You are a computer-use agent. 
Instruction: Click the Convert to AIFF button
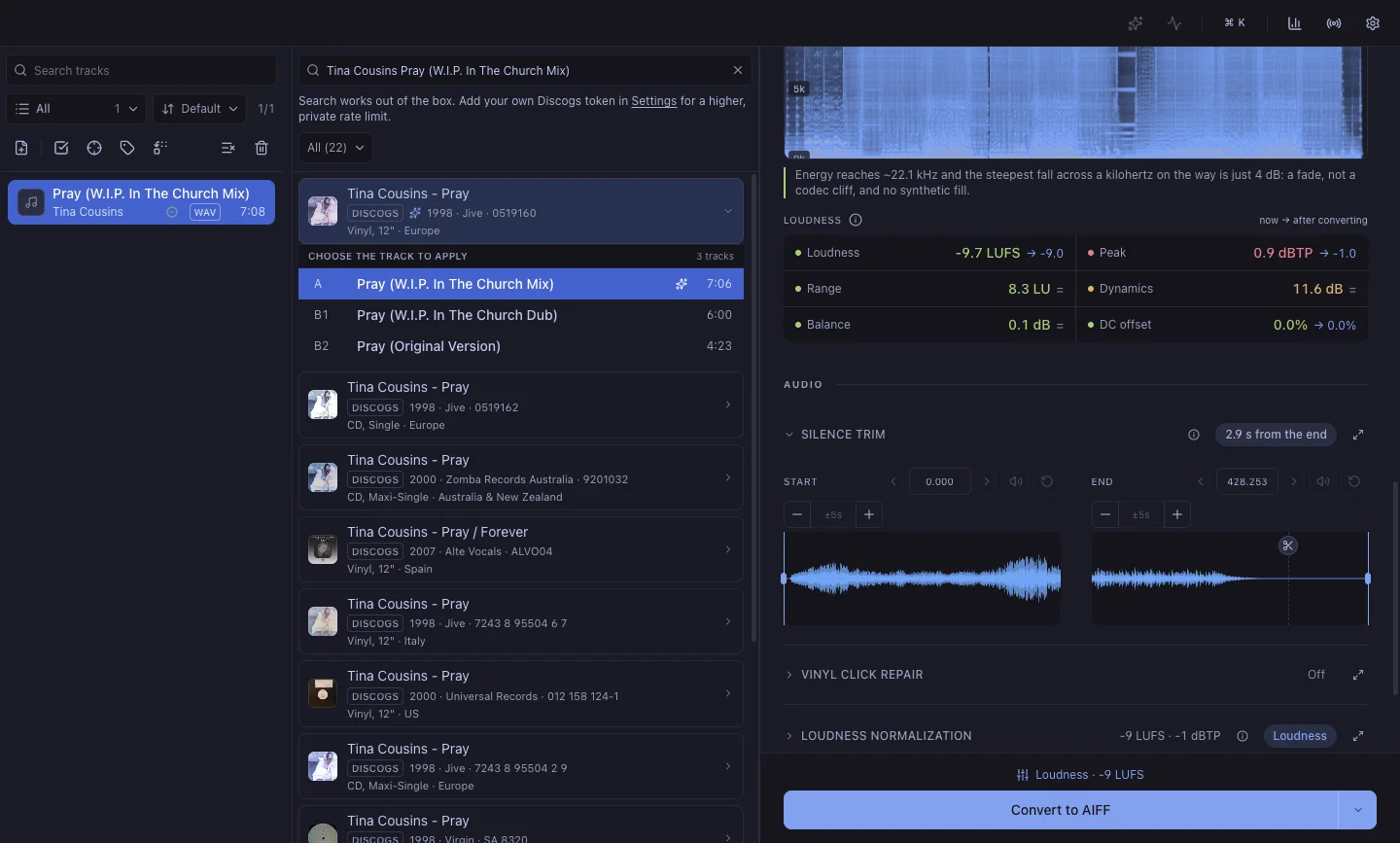click(1061, 810)
